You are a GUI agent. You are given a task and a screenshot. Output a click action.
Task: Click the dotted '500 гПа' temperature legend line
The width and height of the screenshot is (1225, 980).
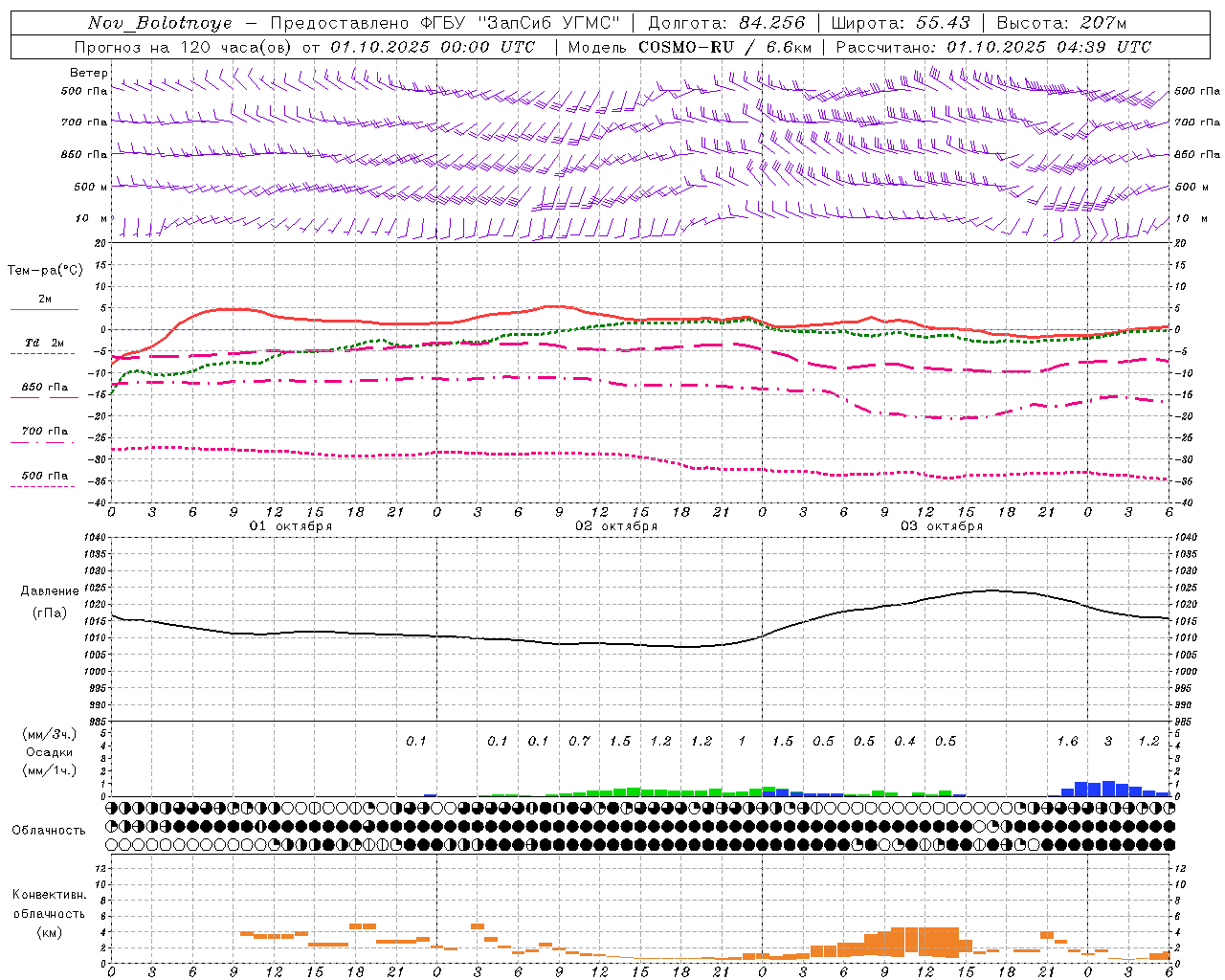[x=42, y=486]
